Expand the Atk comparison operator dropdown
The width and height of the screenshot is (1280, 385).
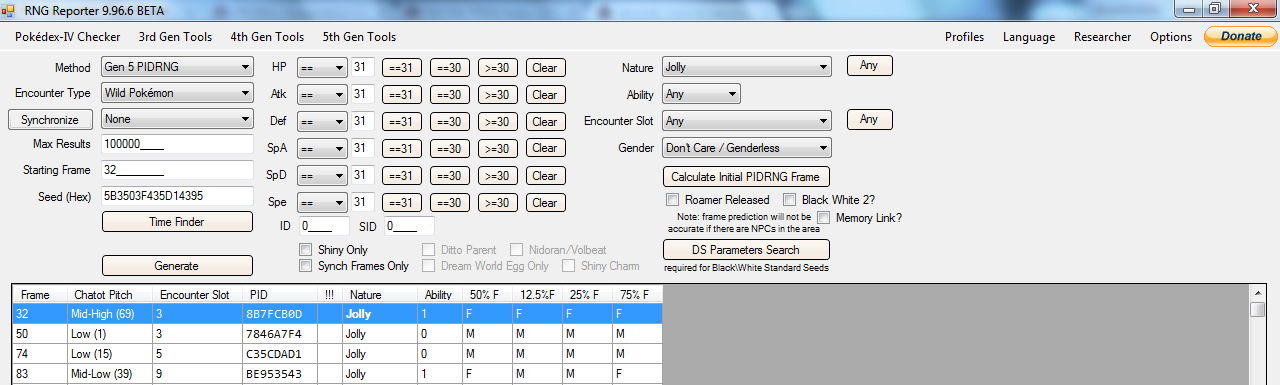pyautogui.click(x=322, y=95)
